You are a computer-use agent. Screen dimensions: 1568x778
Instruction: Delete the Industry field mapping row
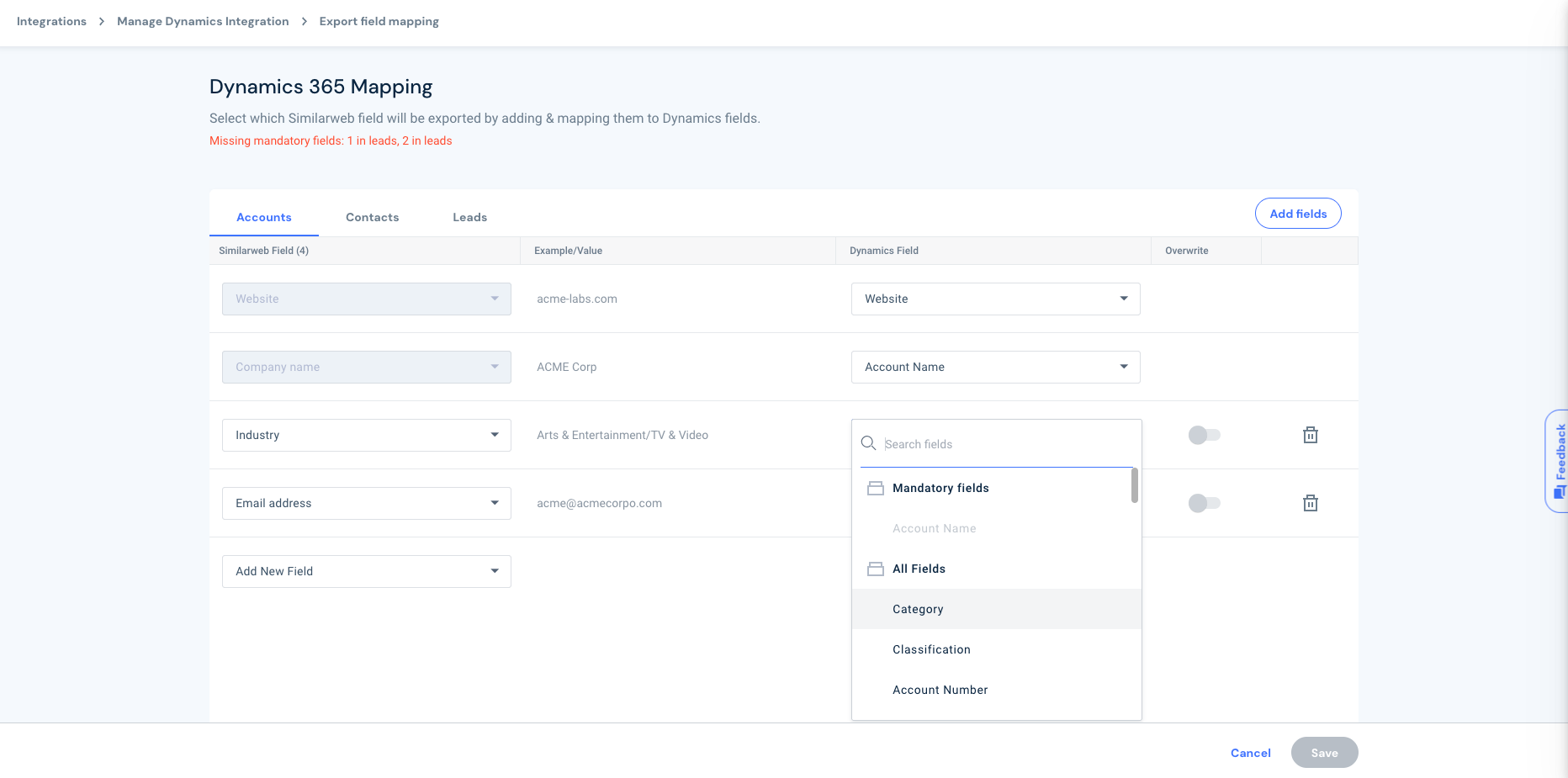click(1310, 435)
